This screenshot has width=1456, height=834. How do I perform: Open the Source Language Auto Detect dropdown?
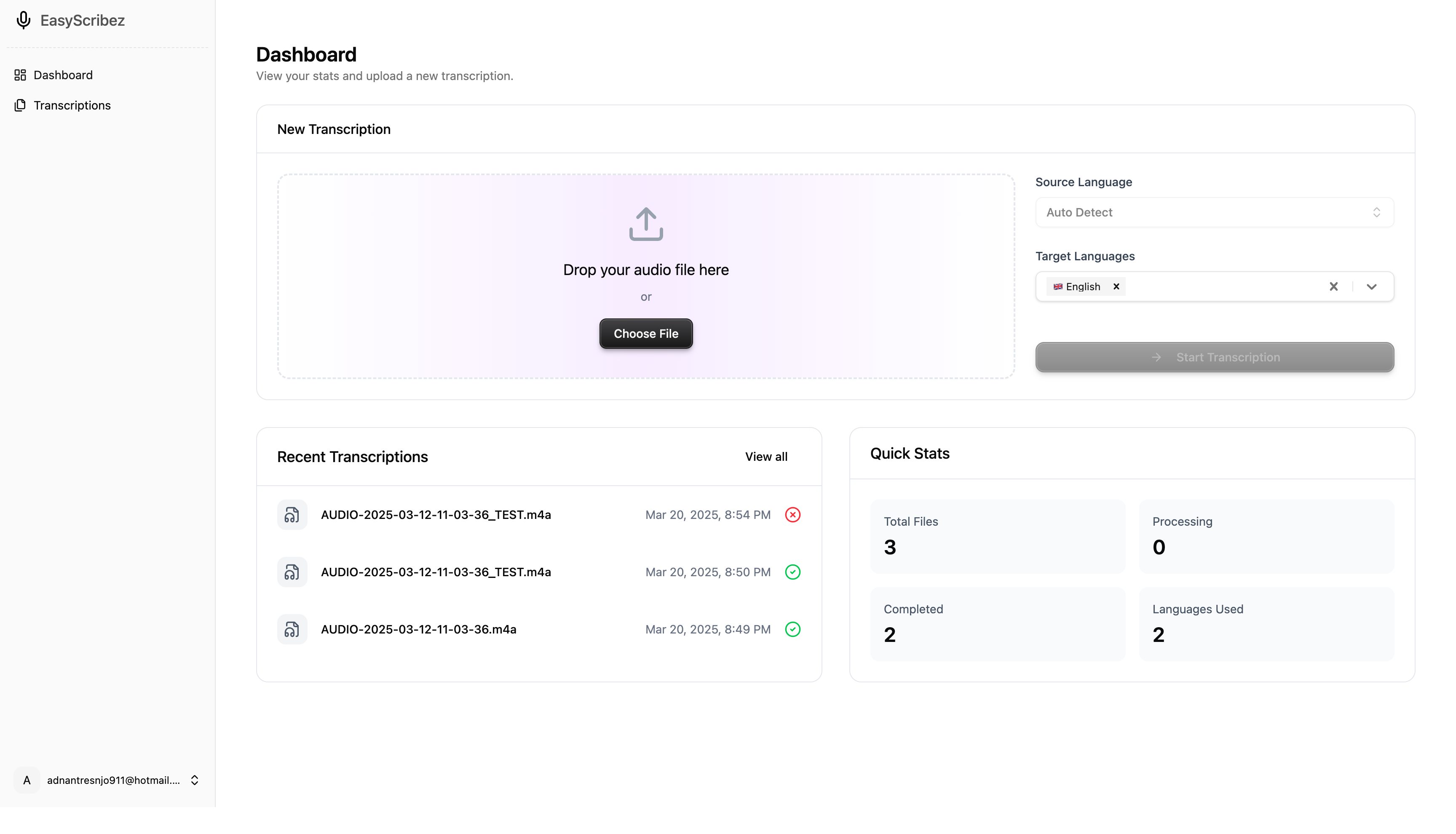[x=1214, y=213]
